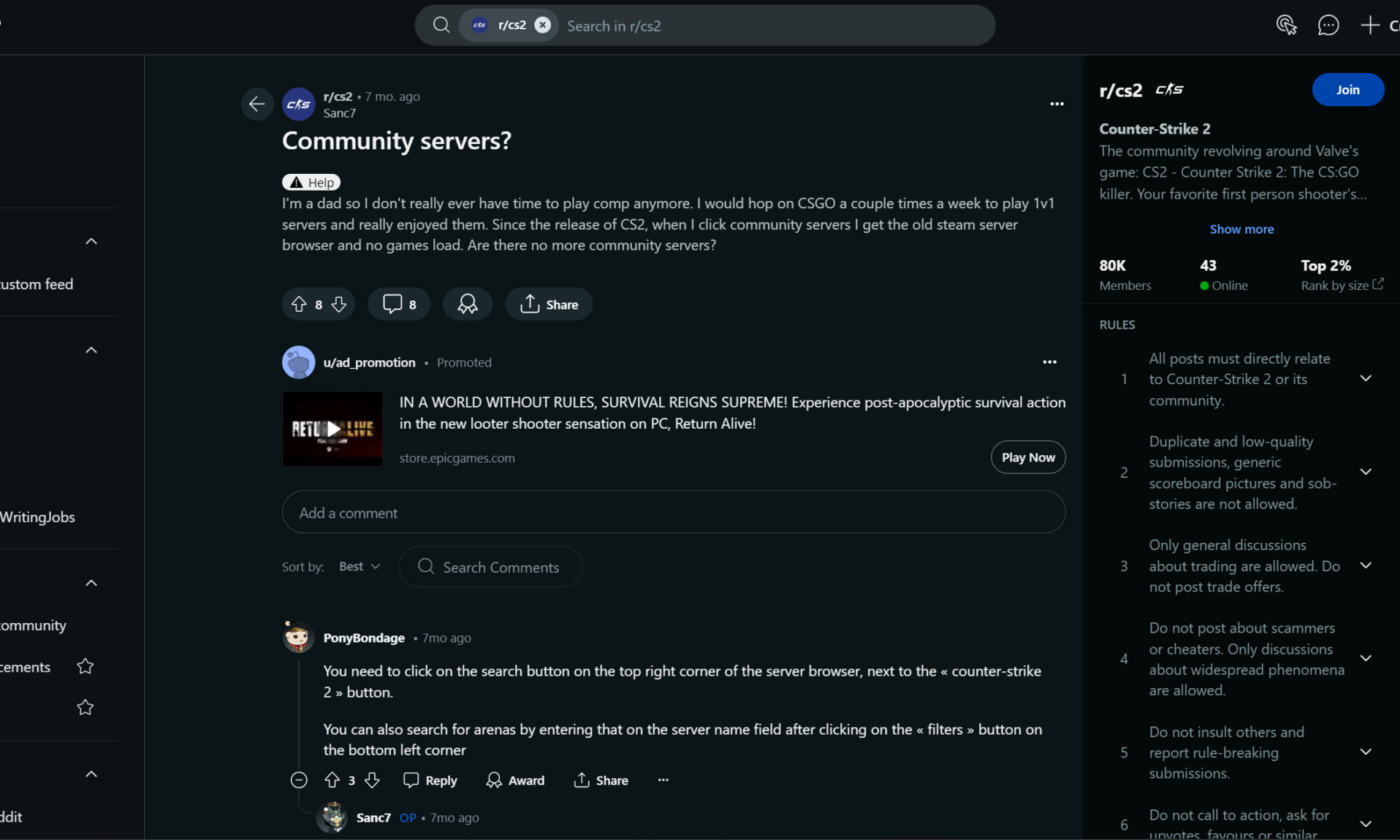Click Show more under community description
This screenshot has height=840, width=1400.
pos(1241,229)
